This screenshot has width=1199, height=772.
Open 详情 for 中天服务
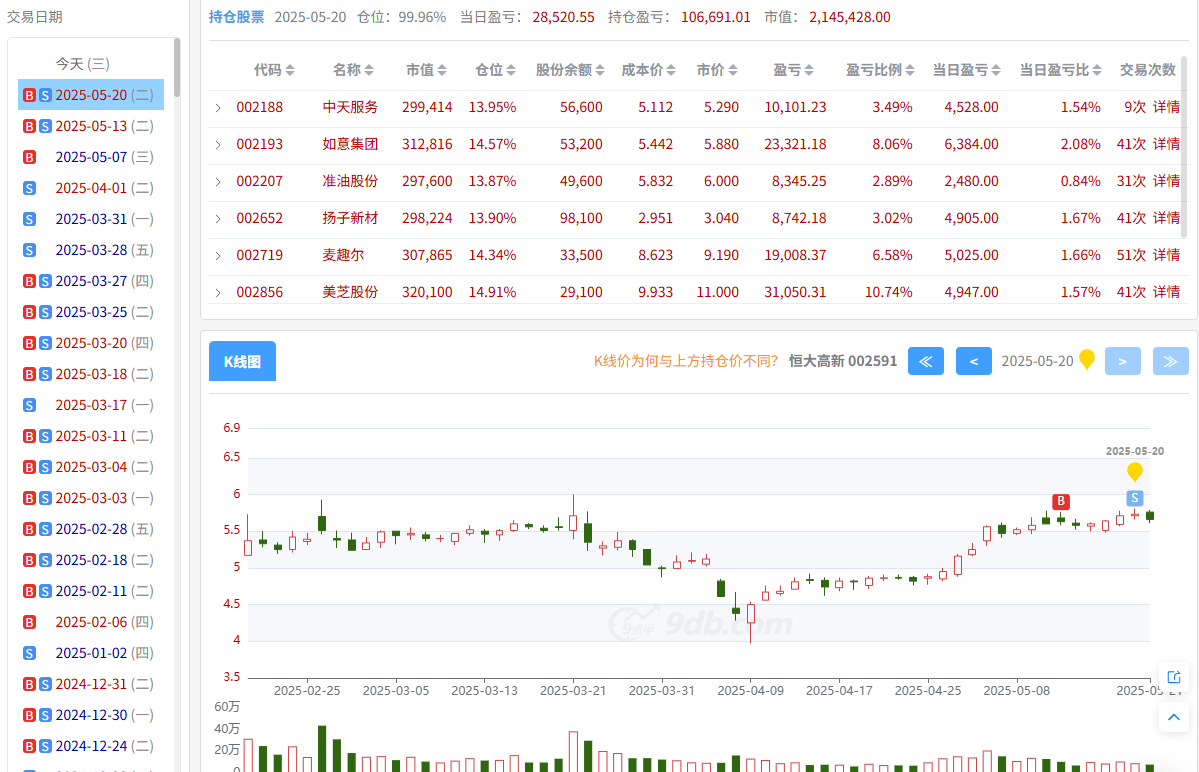(x=1166, y=108)
